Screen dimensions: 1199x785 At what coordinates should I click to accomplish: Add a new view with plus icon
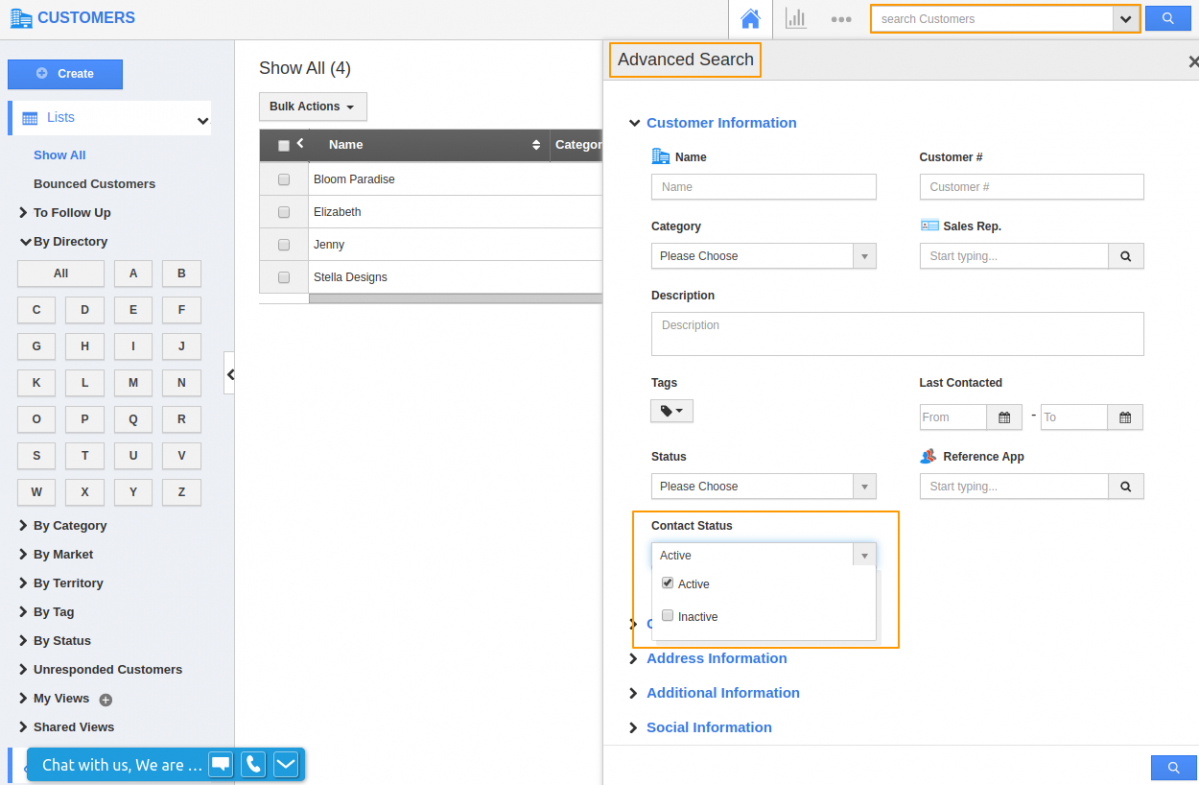coord(106,700)
